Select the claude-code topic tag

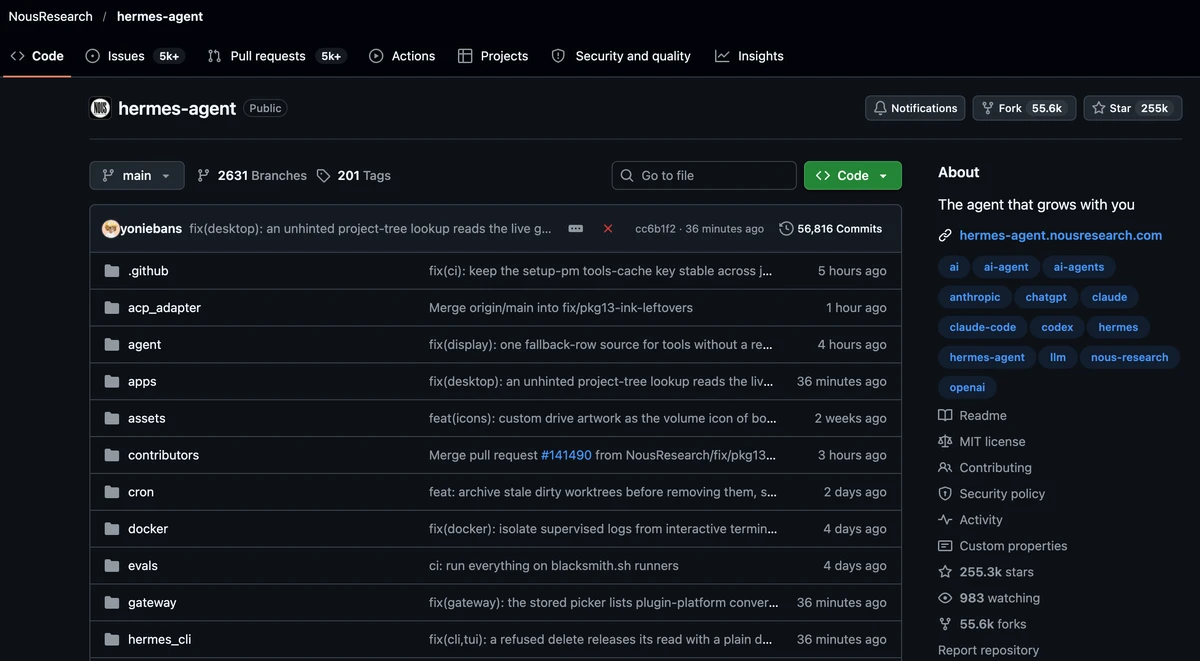click(x=983, y=327)
